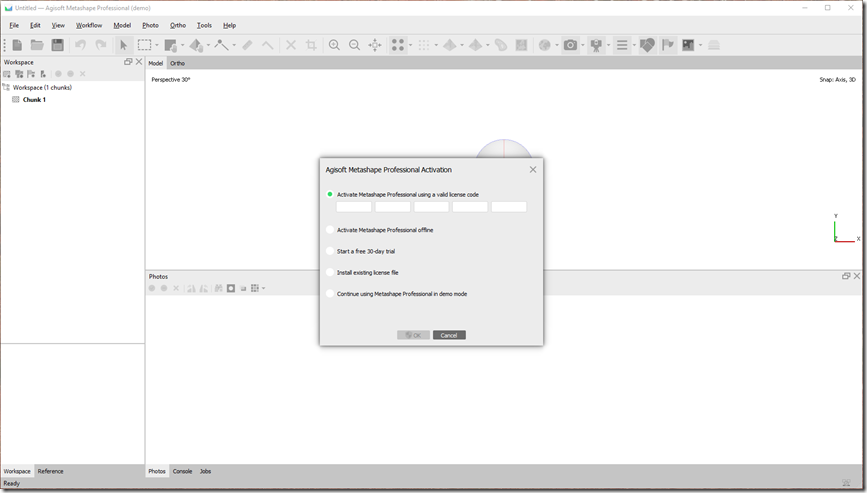Open the Ortho menu in the menu bar
The width and height of the screenshot is (867, 493).
pos(177,25)
